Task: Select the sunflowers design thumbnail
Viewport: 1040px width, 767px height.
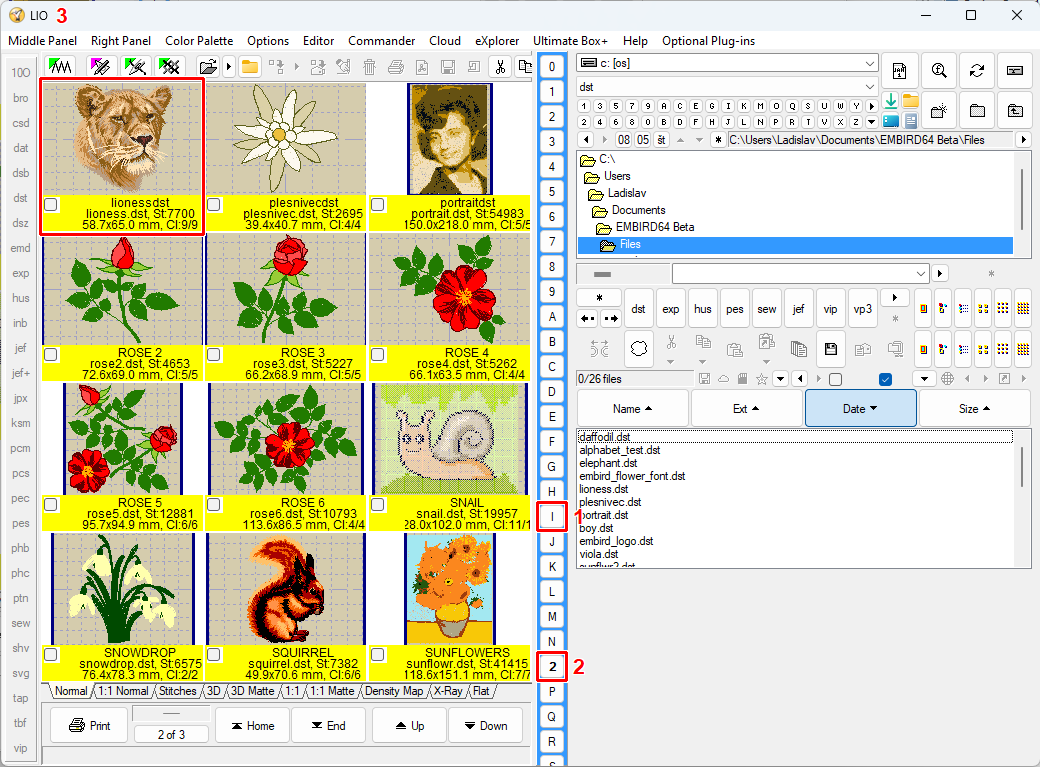Action: [450, 588]
